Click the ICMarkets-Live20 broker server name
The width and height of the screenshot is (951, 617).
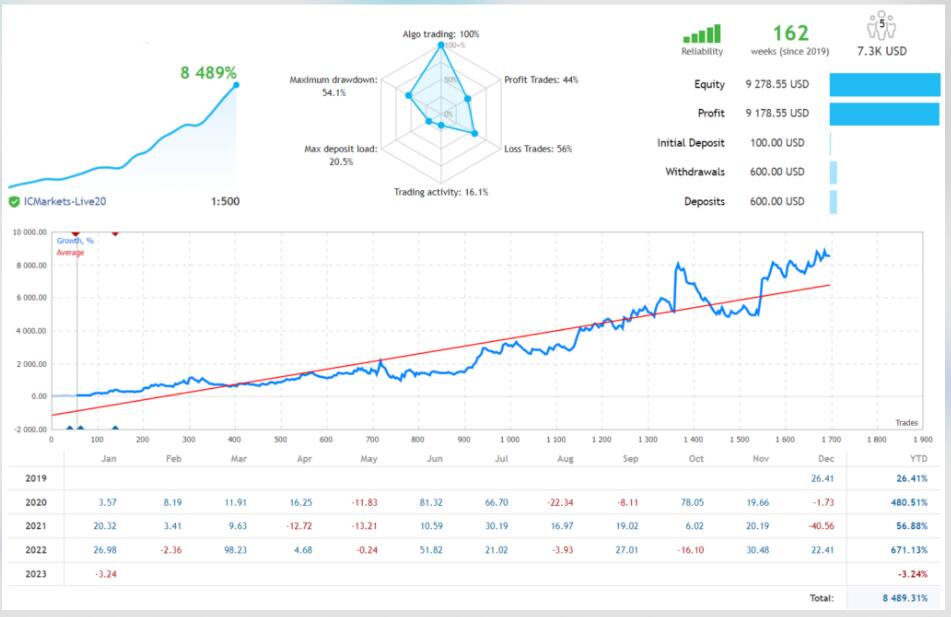[65, 201]
